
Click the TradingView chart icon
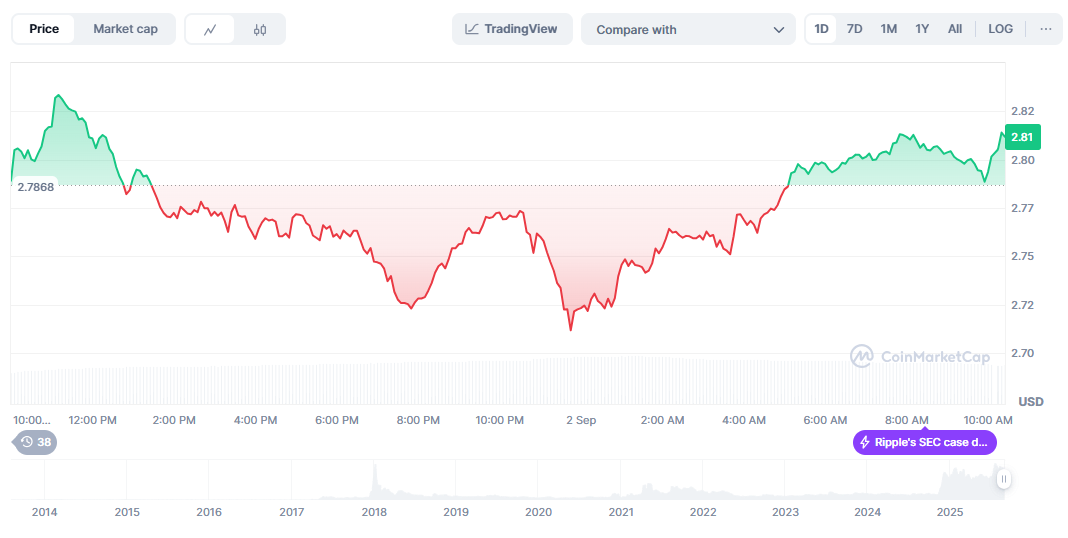click(x=471, y=29)
